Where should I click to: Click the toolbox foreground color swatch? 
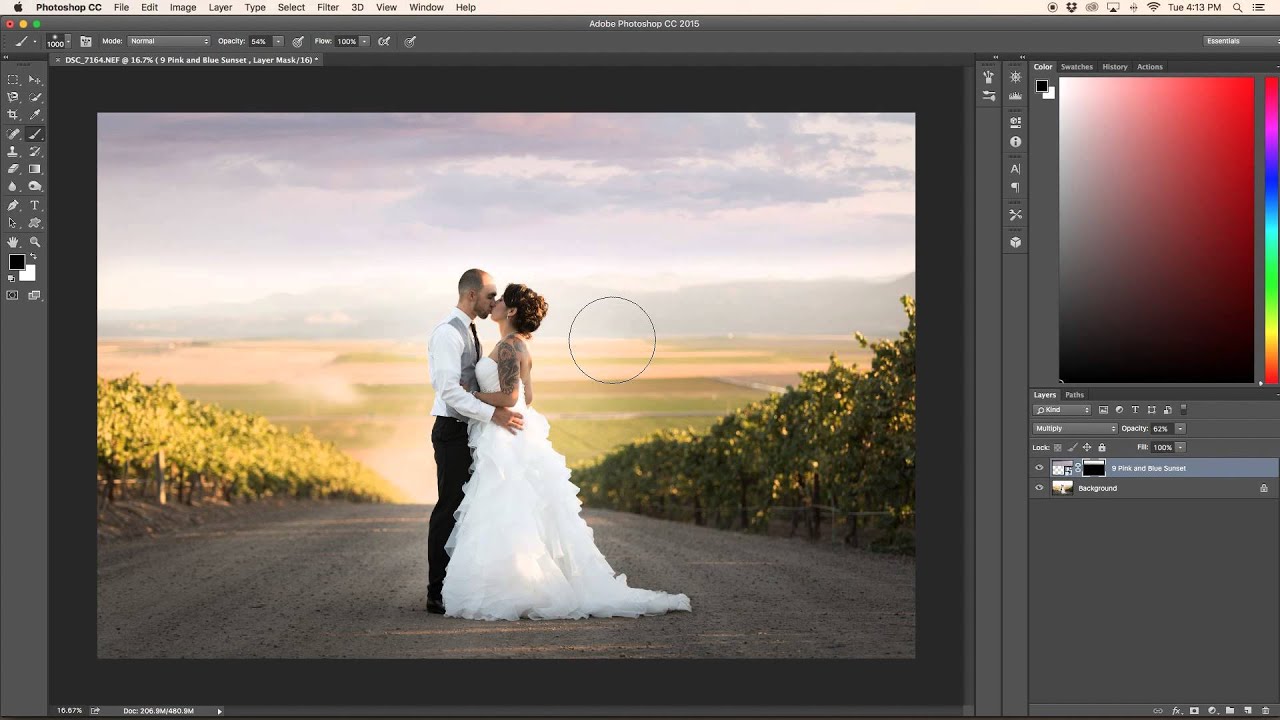[16, 262]
